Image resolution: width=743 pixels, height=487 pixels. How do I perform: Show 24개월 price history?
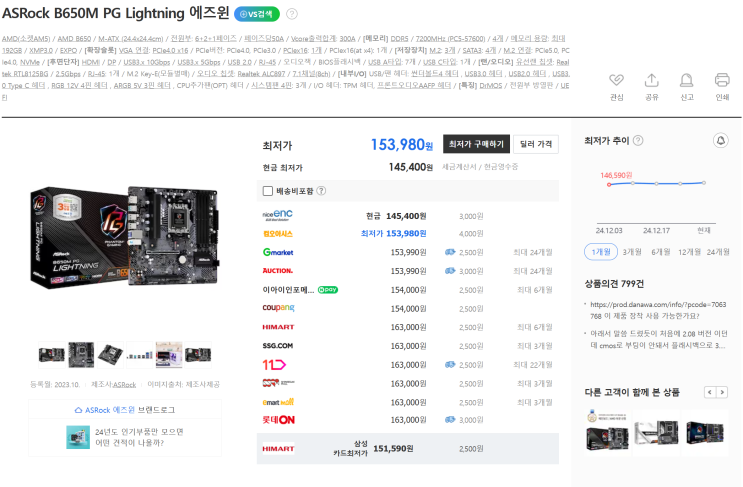tap(718, 252)
